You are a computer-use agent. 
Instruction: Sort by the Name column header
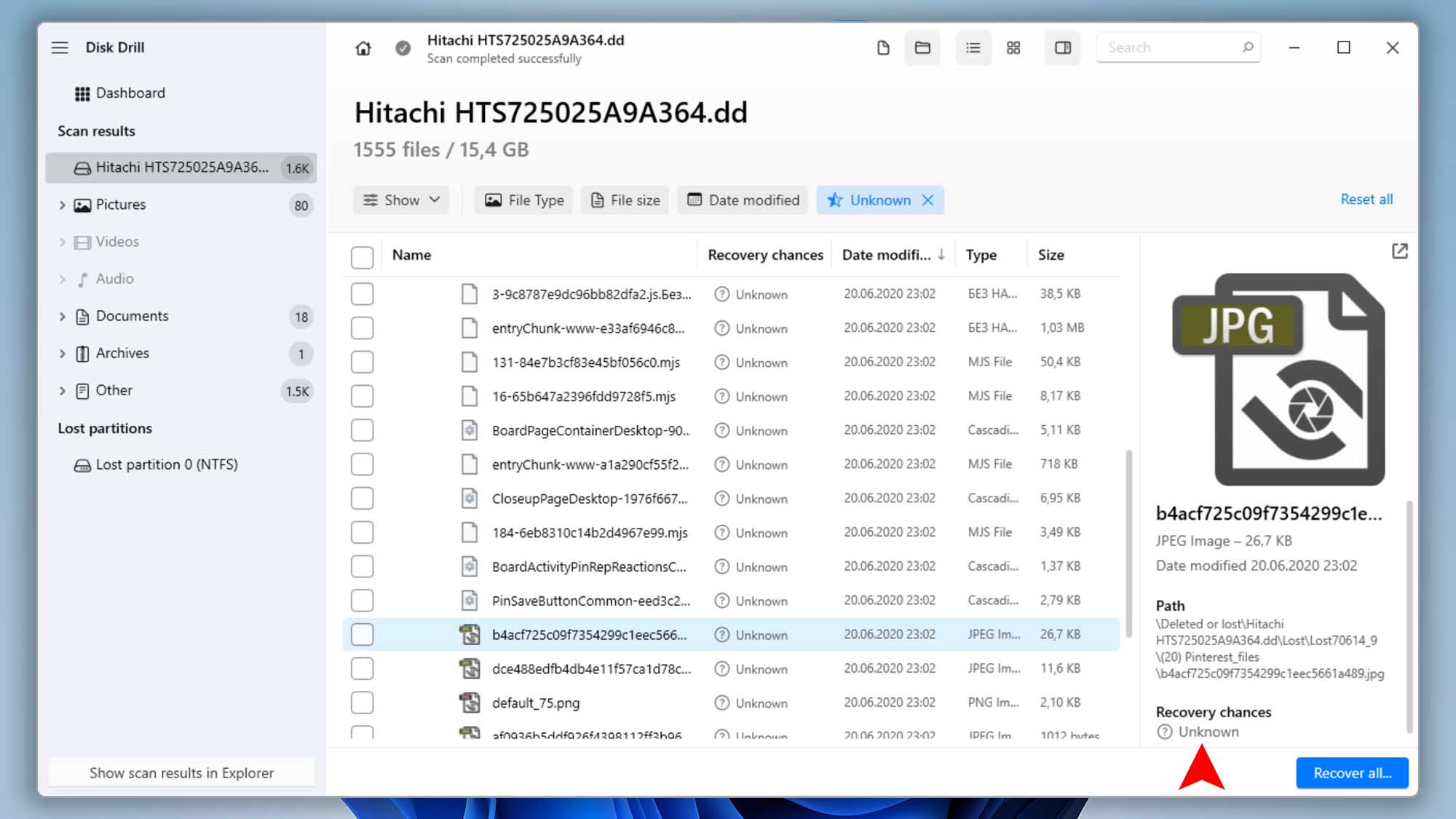(x=411, y=255)
